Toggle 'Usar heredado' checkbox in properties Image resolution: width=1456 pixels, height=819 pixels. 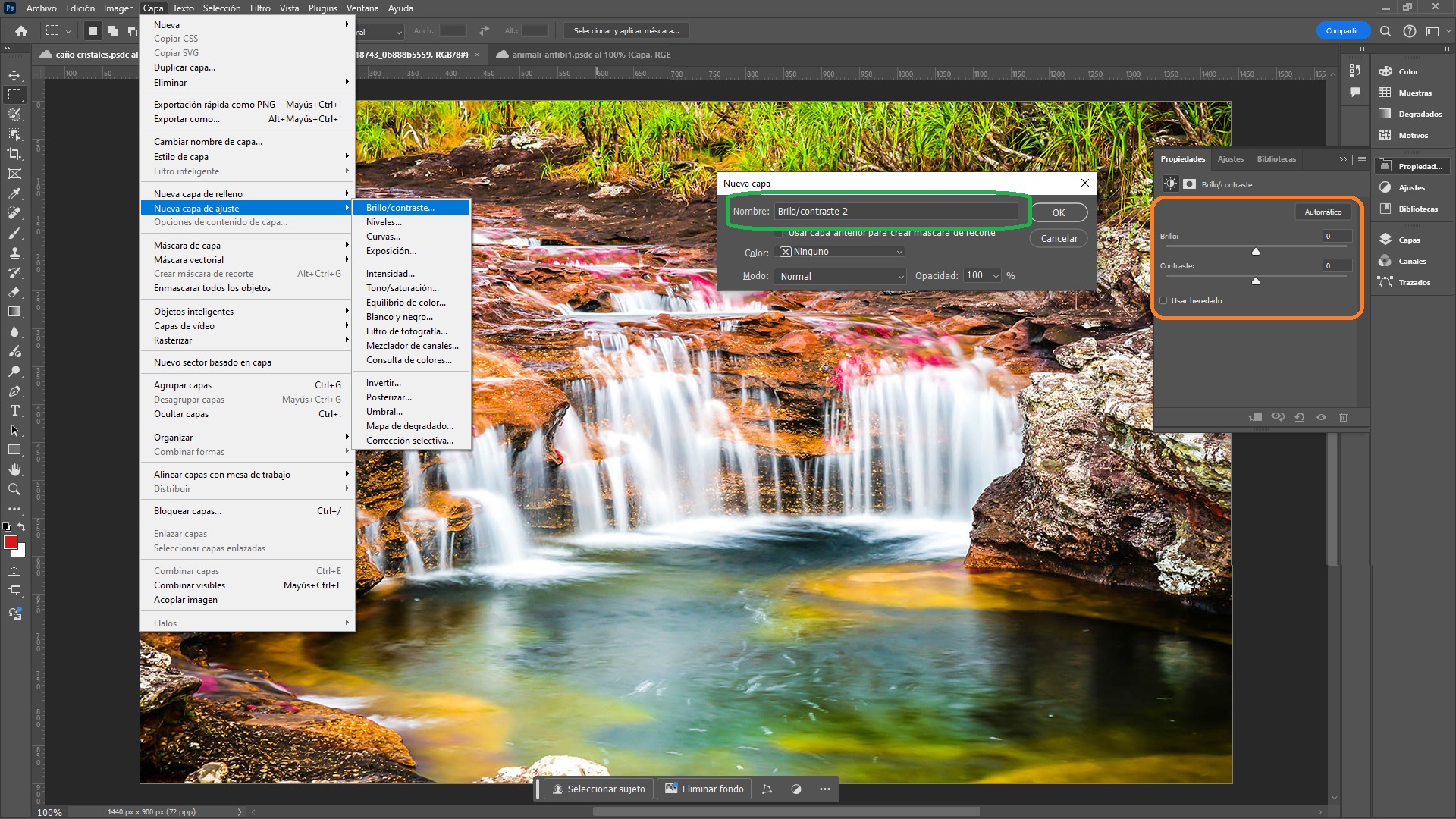point(1165,300)
